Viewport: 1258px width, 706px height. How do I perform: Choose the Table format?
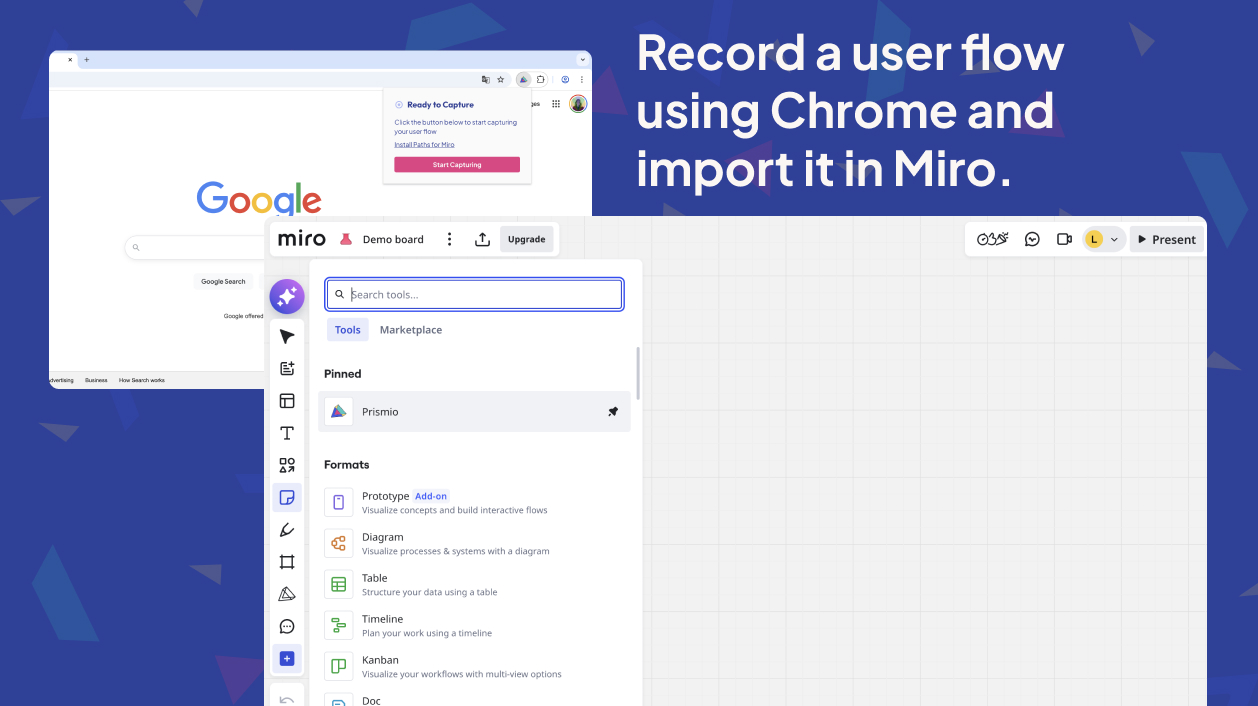pos(474,584)
